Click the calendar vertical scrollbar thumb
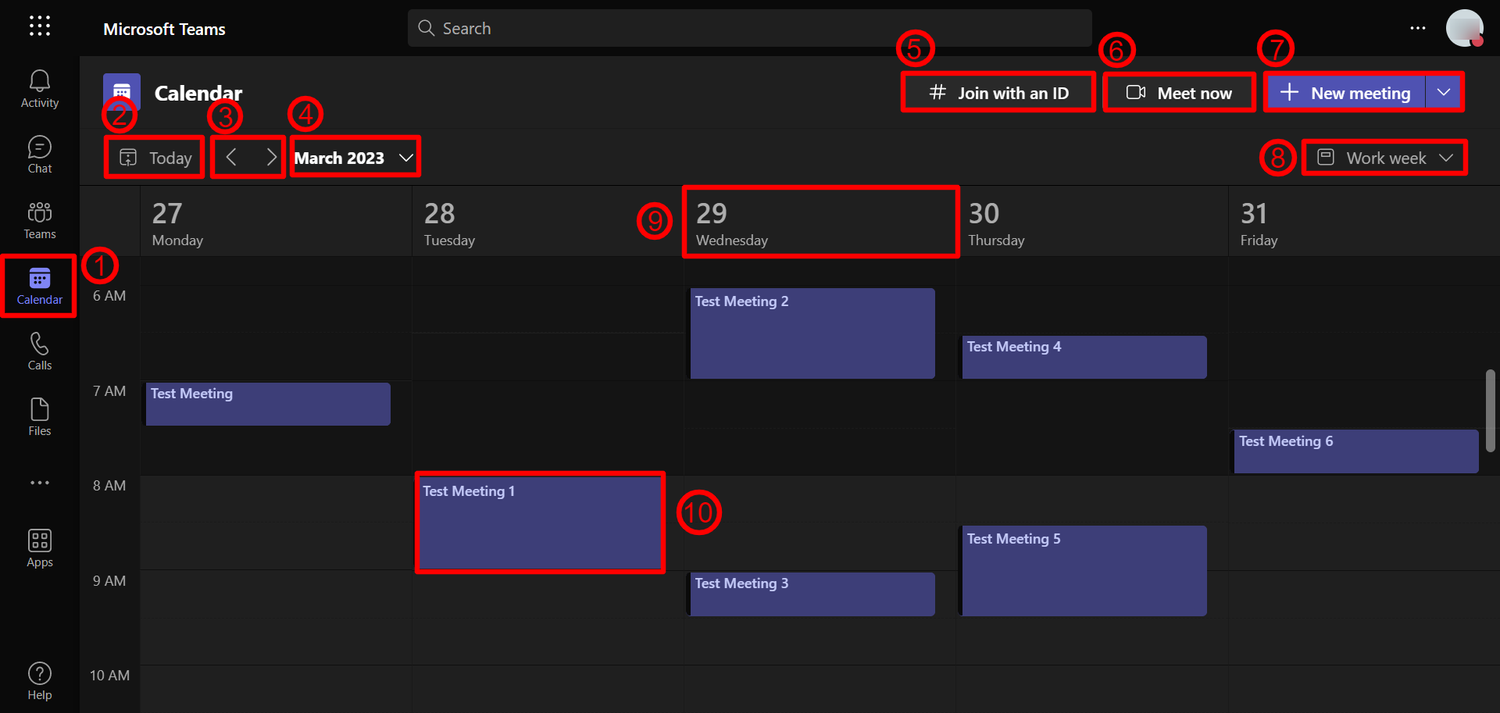 click(x=1490, y=410)
